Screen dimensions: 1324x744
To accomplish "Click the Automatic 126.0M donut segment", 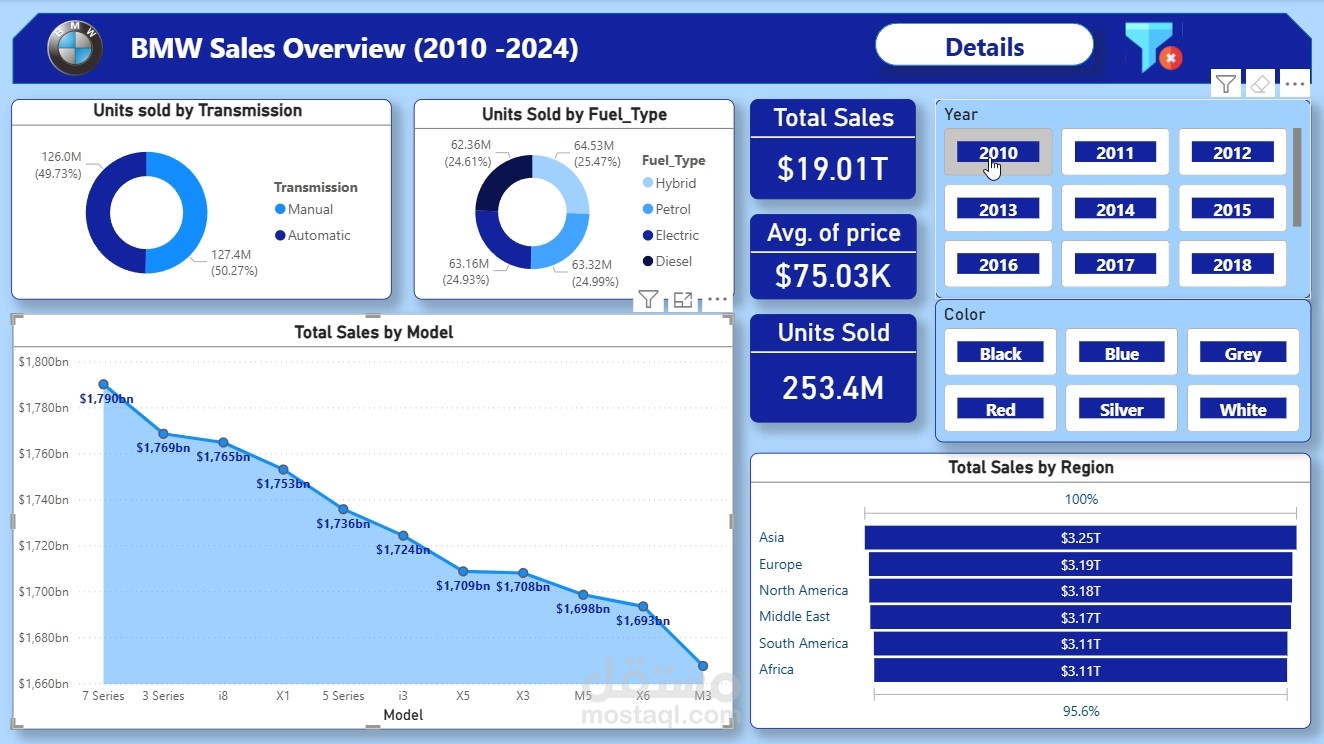I will click(100, 212).
